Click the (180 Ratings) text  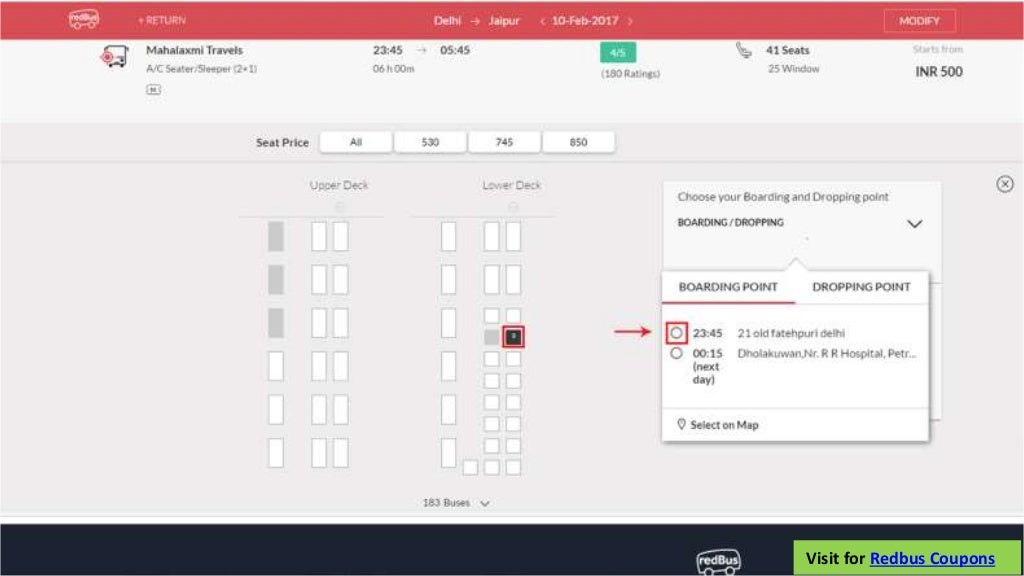point(631,74)
